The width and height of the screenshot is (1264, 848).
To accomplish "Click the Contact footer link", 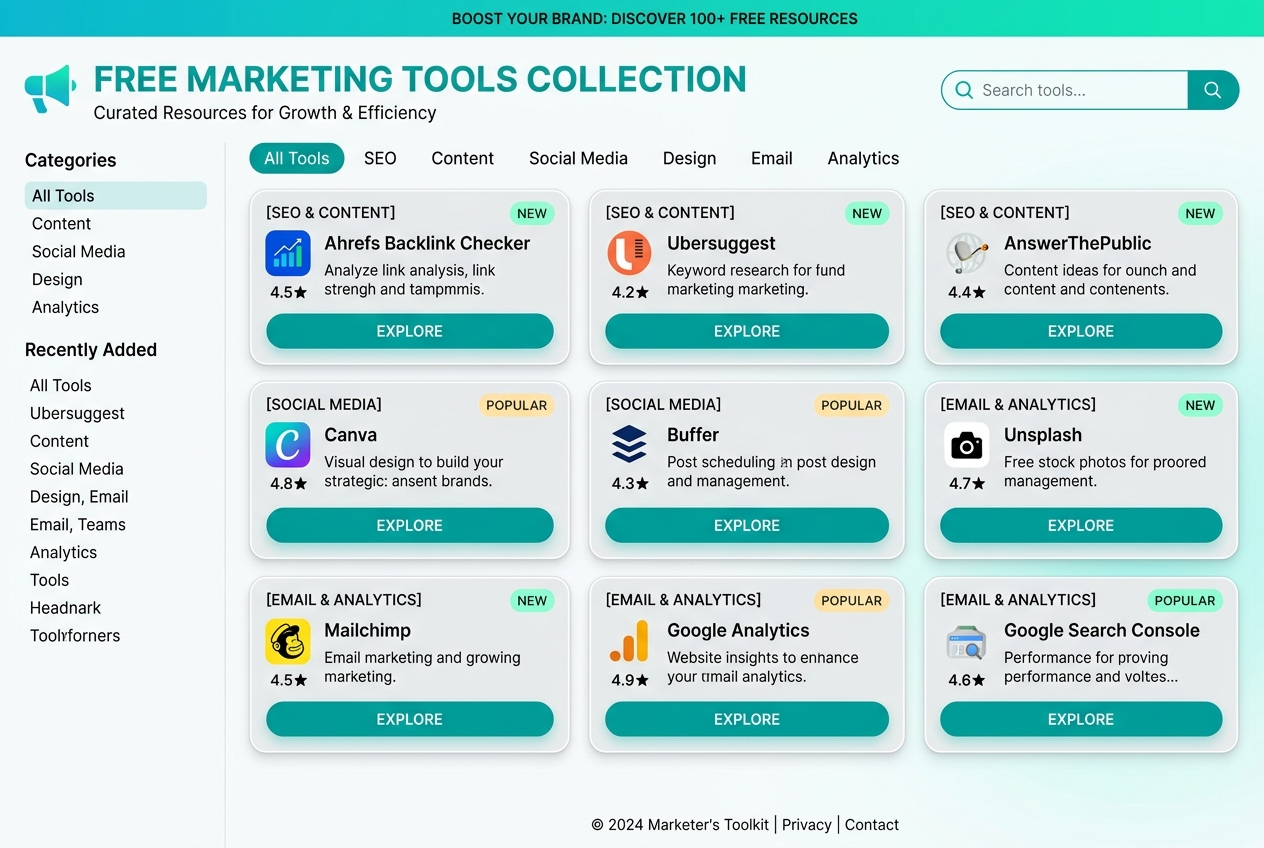I will pos(872,825).
